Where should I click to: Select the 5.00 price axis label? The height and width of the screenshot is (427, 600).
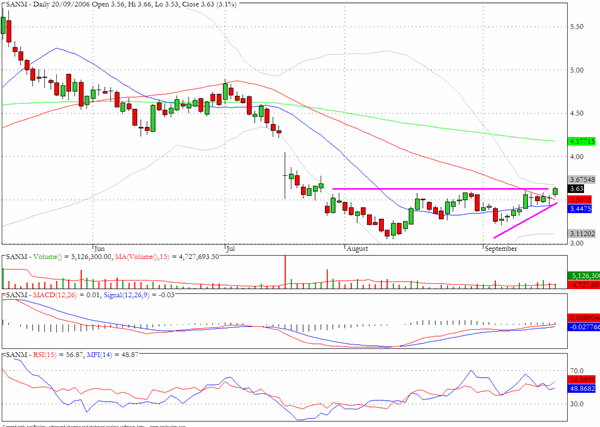pos(576,70)
